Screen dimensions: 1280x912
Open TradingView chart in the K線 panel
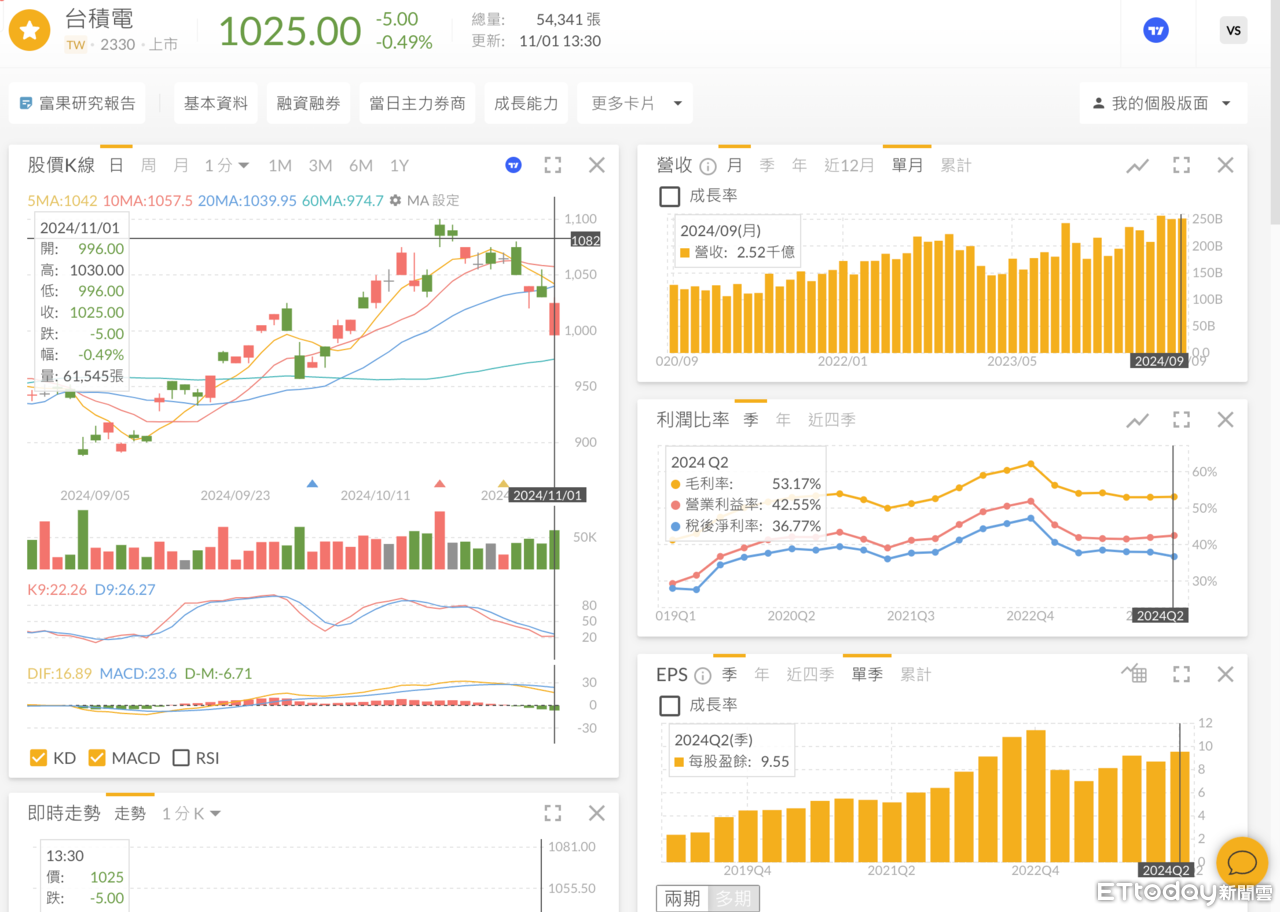(x=514, y=165)
